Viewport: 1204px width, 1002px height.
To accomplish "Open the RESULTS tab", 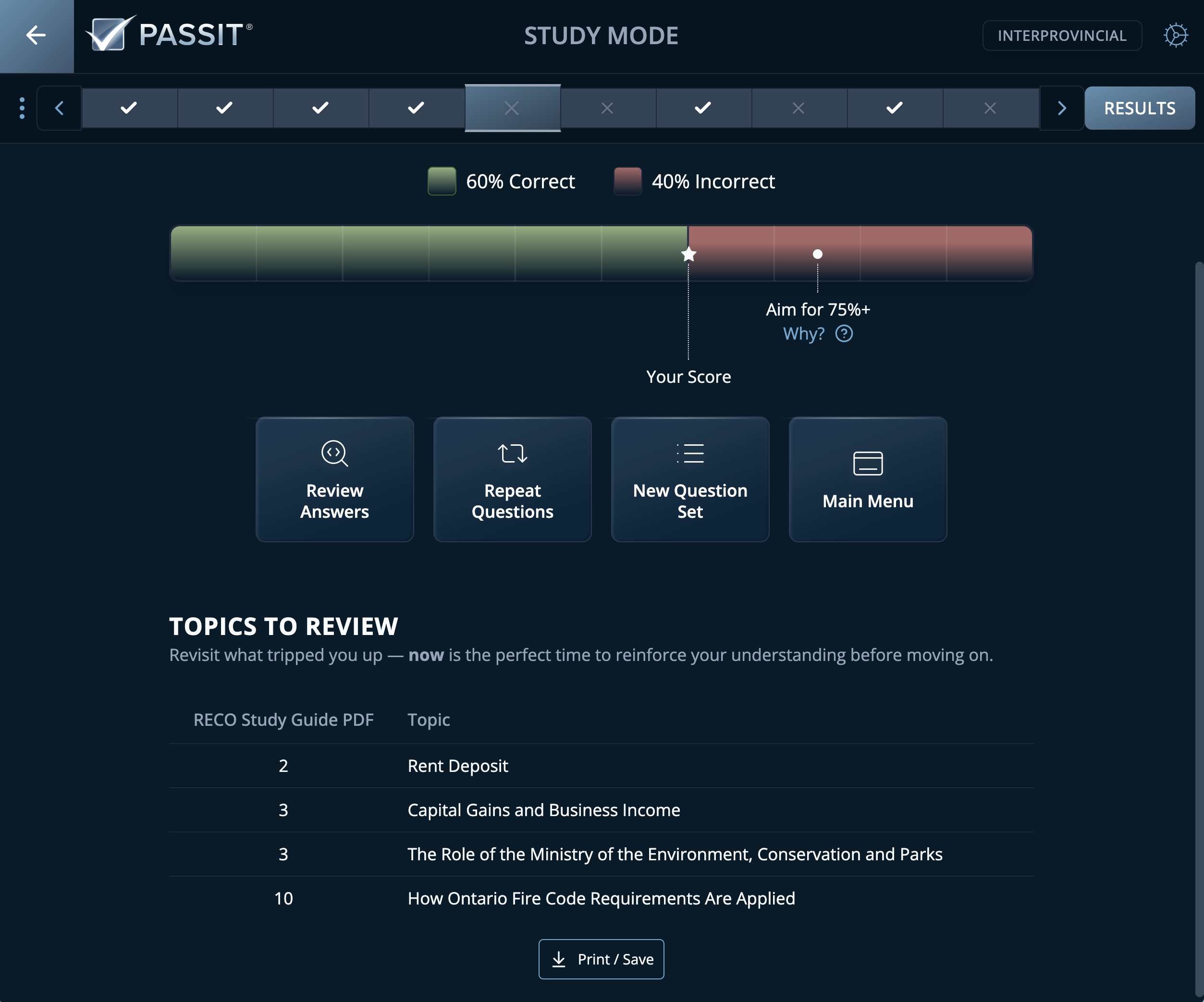I will [1139, 108].
